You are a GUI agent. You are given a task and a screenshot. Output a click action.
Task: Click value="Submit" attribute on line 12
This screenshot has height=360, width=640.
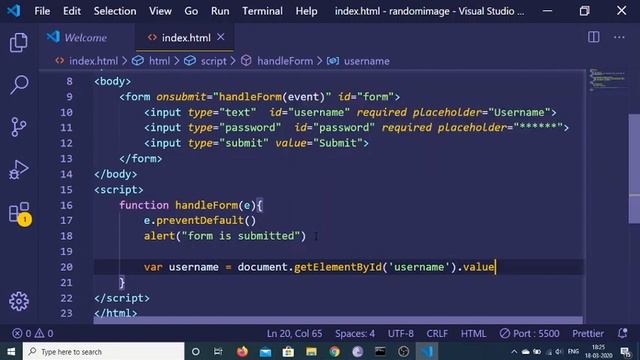[319, 143]
